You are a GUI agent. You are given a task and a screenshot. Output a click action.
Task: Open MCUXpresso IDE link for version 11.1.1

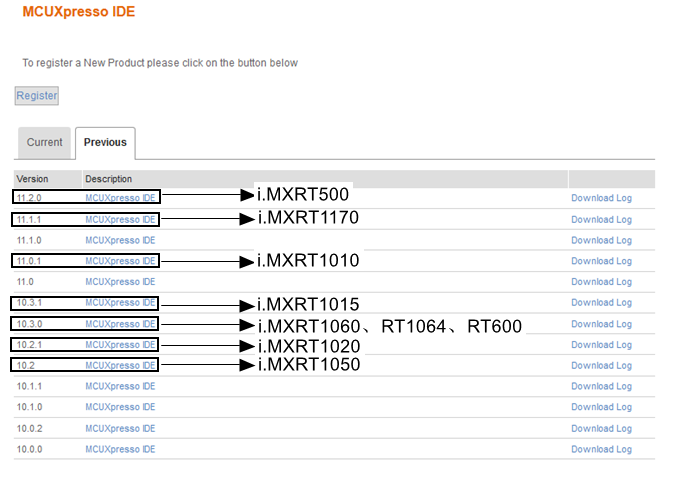coord(120,220)
